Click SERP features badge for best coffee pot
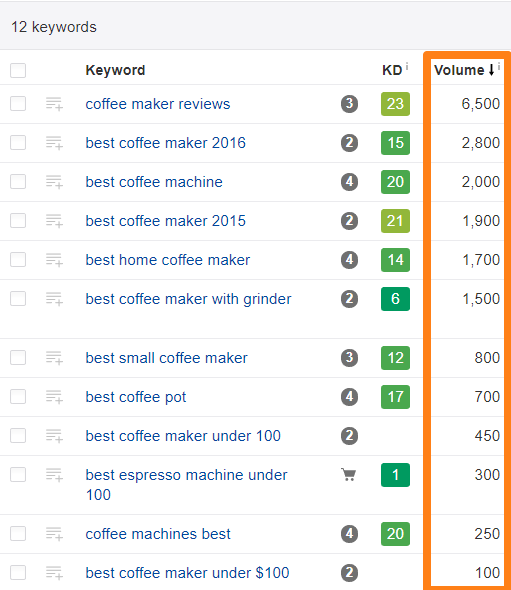 (349, 397)
